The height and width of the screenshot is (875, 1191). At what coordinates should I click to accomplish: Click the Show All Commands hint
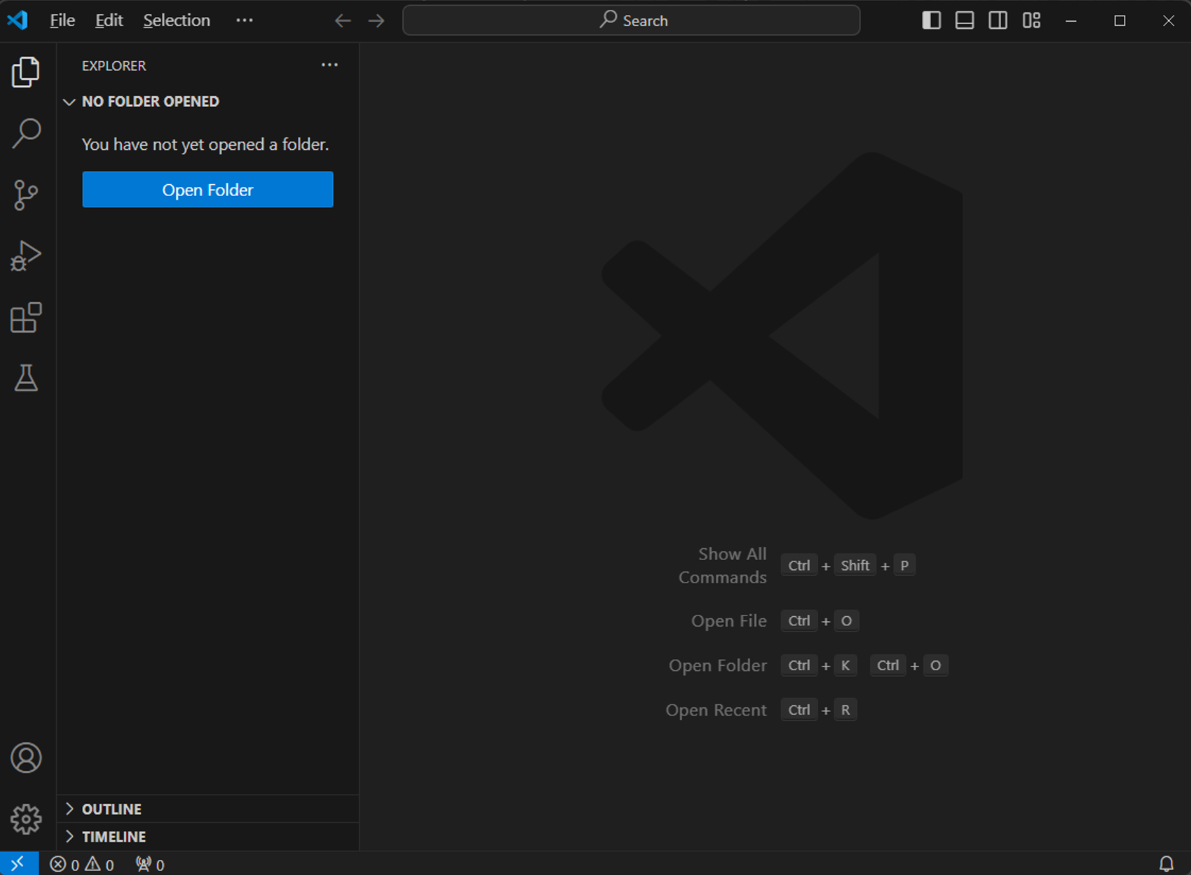(722, 565)
